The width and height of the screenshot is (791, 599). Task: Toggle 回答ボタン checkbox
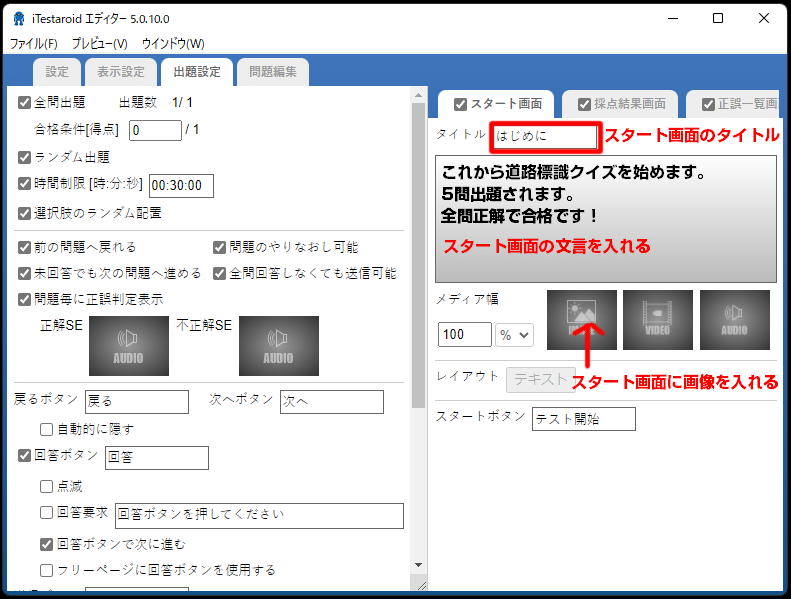24,455
